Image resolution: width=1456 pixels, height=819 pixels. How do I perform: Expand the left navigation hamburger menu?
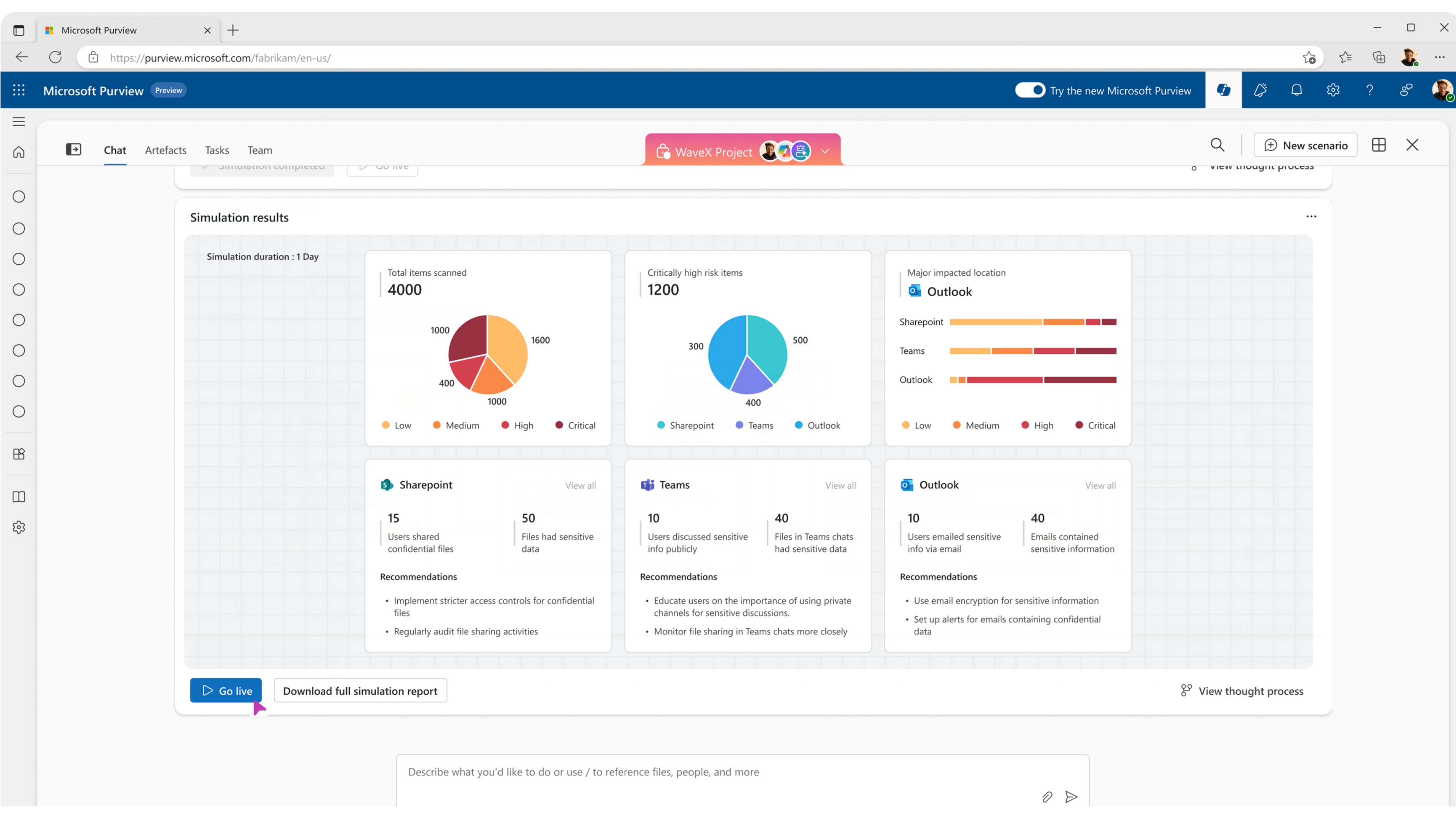(x=19, y=121)
